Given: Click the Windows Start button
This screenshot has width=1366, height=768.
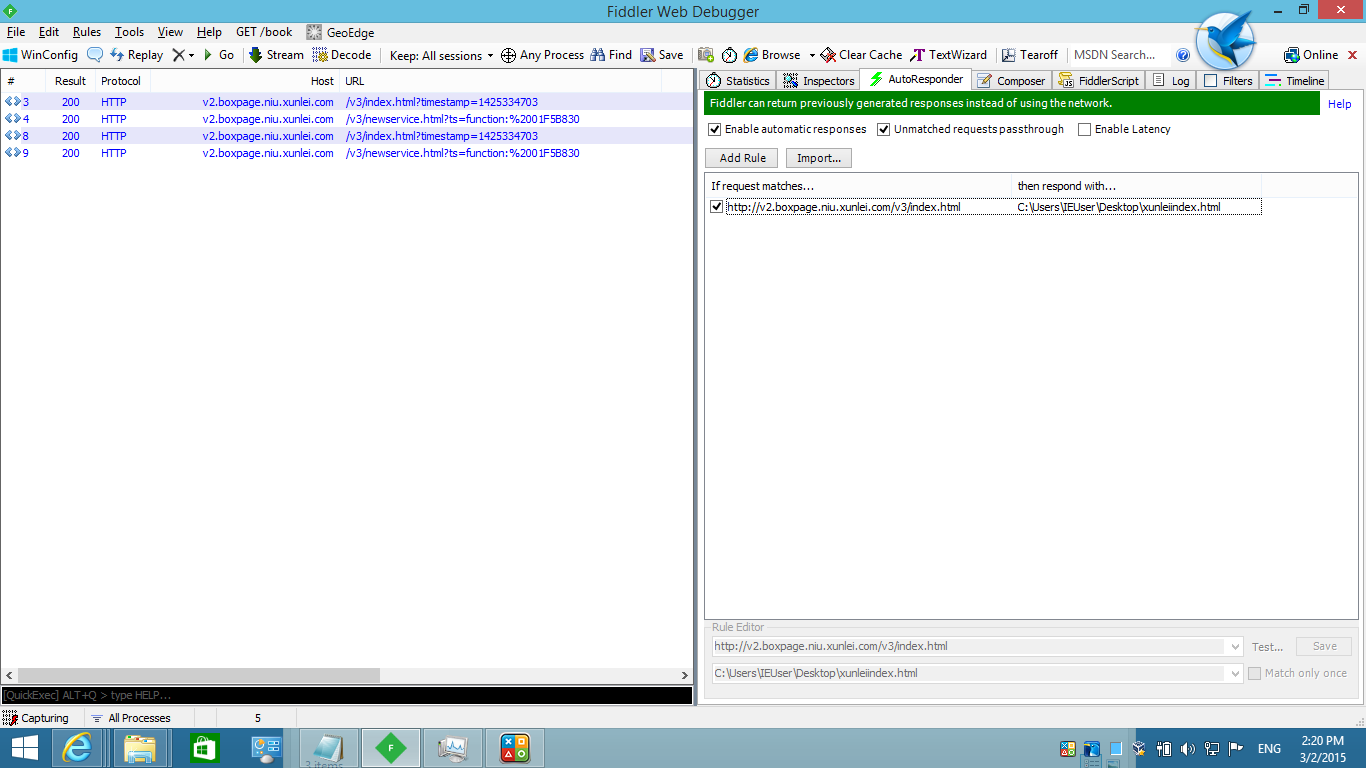Looking at the screenshot, I should coord(24,748).
